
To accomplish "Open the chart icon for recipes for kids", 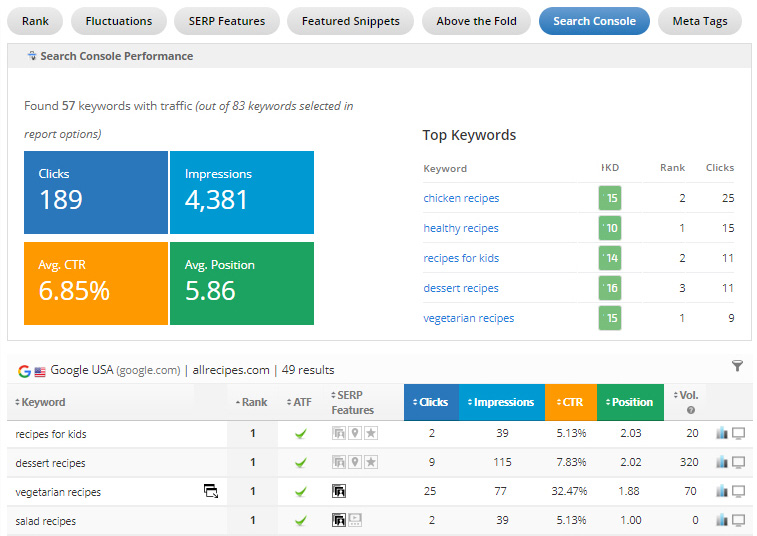I will (722, 434).
